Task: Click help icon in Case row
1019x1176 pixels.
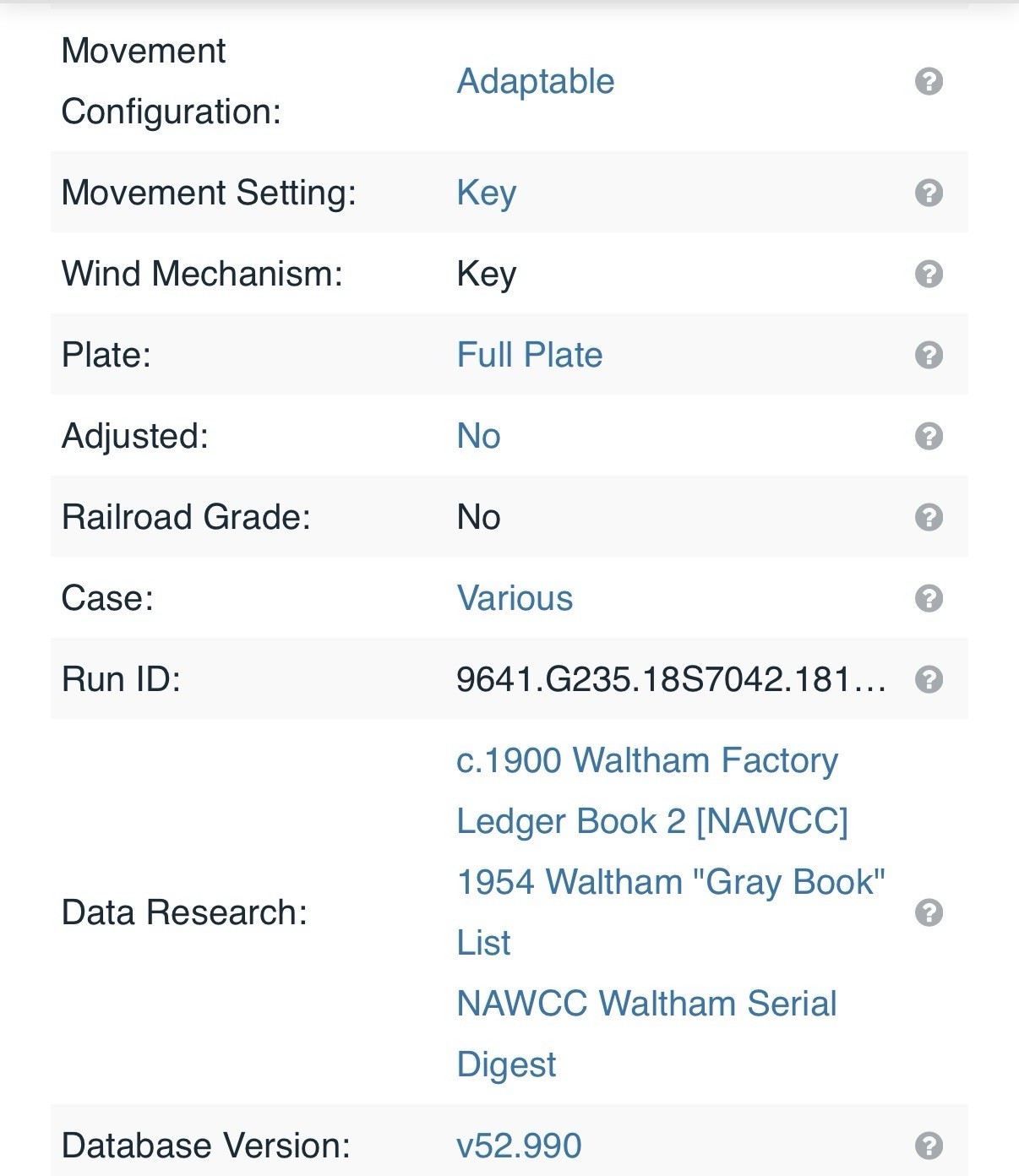Action: pyautogui.click(x=929, y=598)
